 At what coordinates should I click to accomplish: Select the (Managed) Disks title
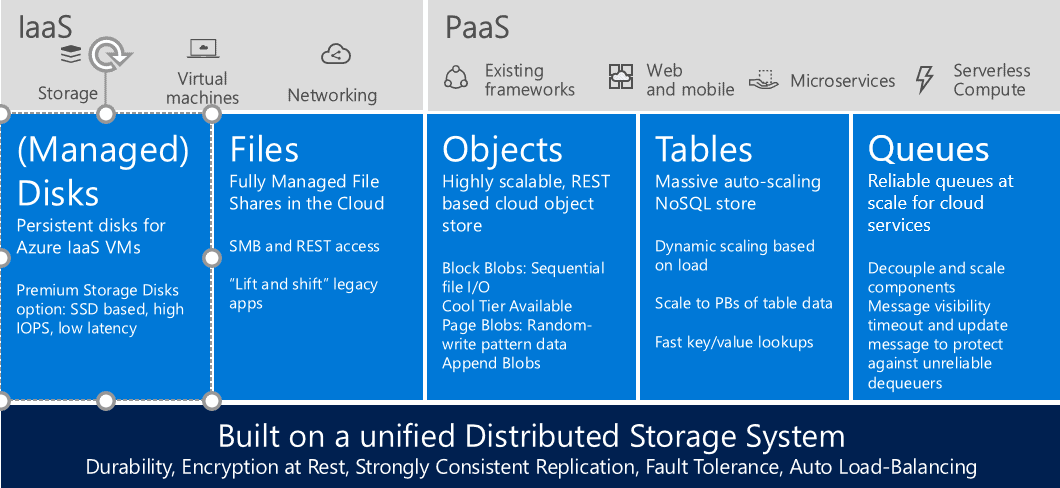[x=103, y=171]
